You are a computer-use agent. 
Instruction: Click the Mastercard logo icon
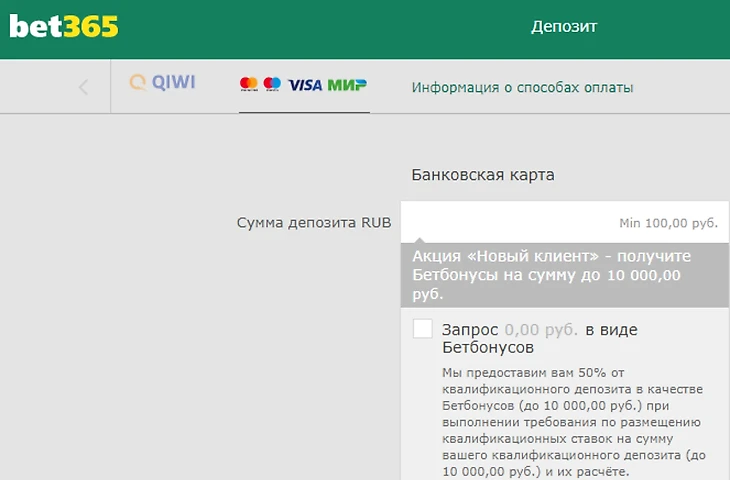tap(249, 85)
